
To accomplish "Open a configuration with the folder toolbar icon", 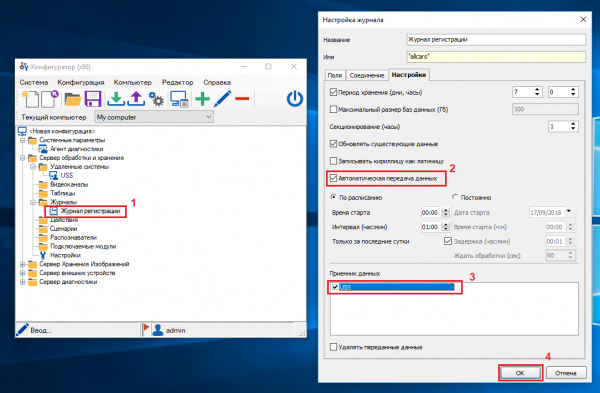I will [73, 99].
